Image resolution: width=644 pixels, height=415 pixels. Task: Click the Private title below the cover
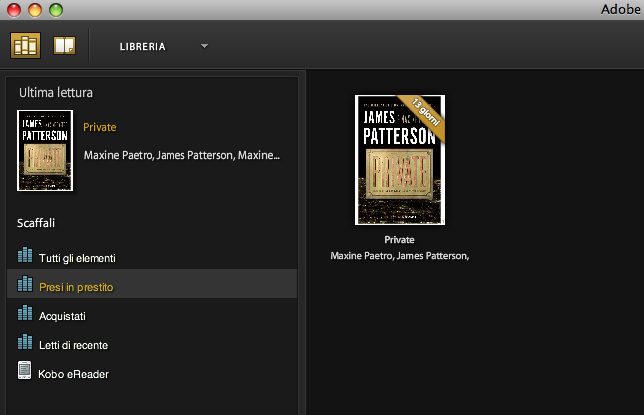(x=399, y=240)
